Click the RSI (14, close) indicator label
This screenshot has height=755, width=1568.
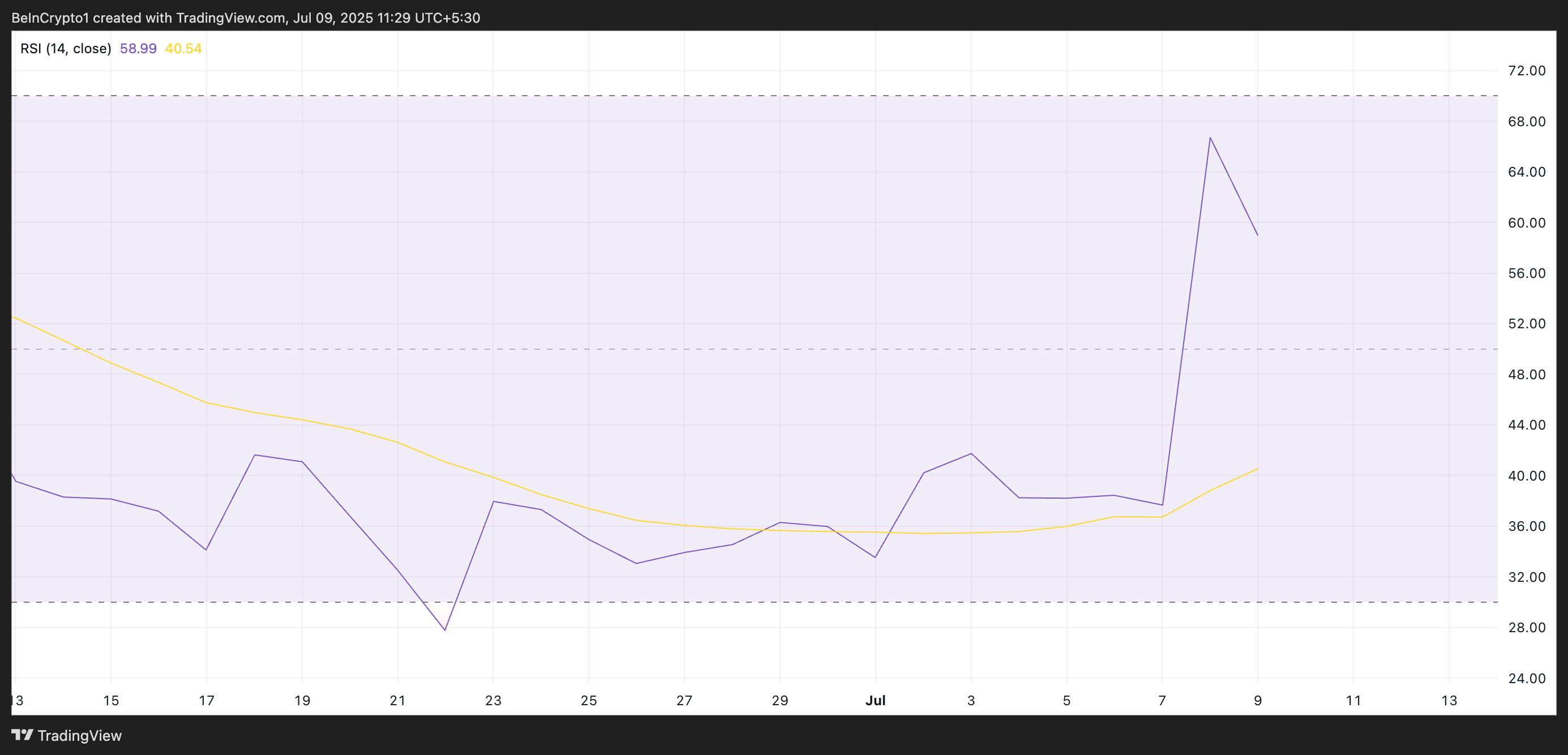[66, 49]
